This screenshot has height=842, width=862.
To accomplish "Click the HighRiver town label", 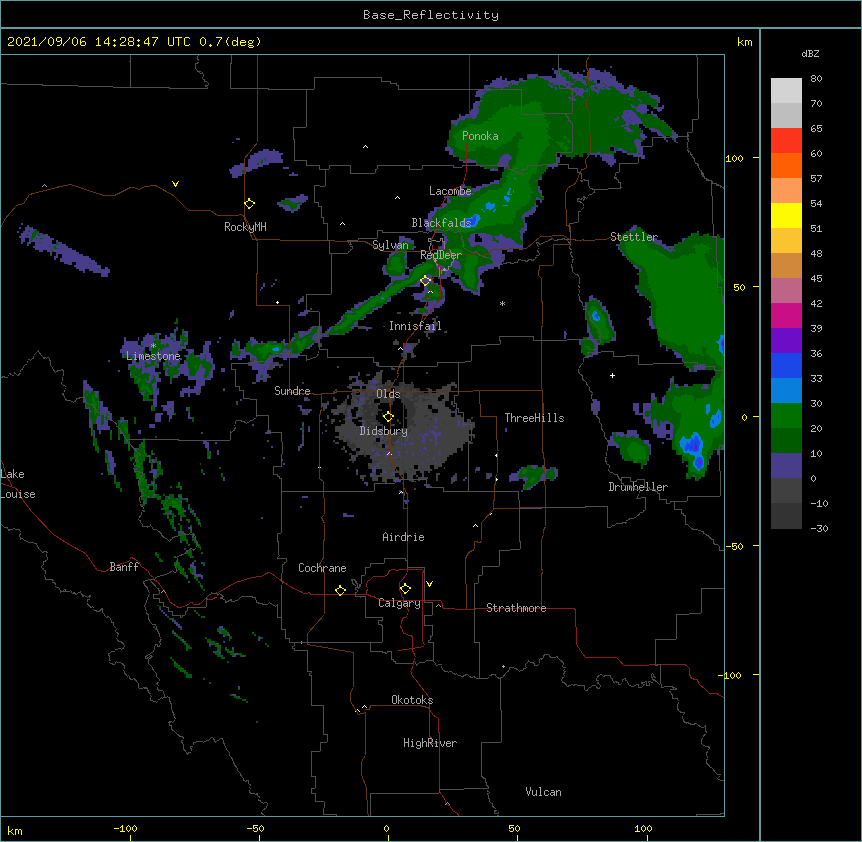I will tap(430, 743).
